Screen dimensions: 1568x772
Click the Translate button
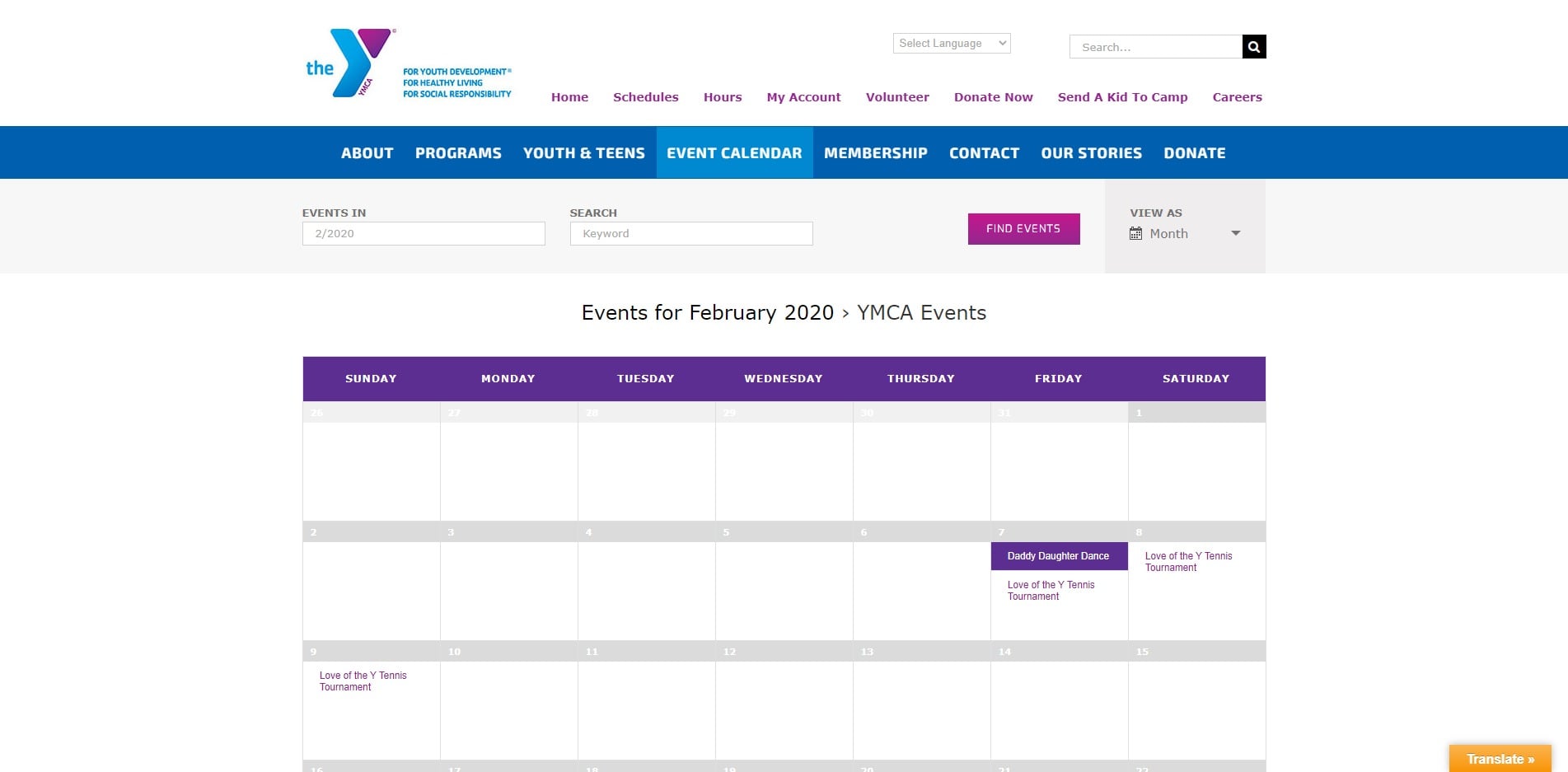1499,759
